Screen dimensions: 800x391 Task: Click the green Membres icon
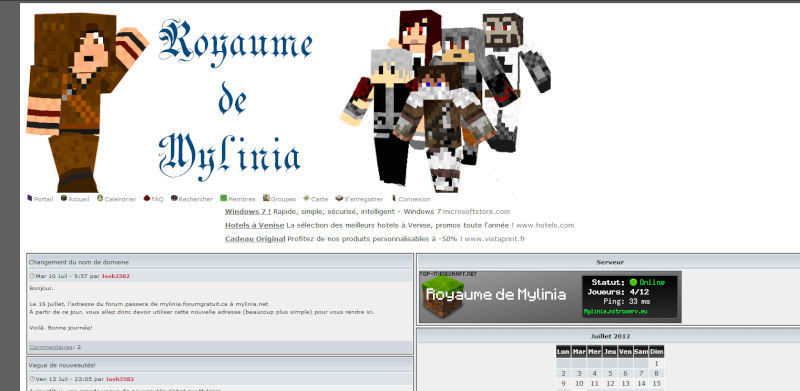[223, 198]
